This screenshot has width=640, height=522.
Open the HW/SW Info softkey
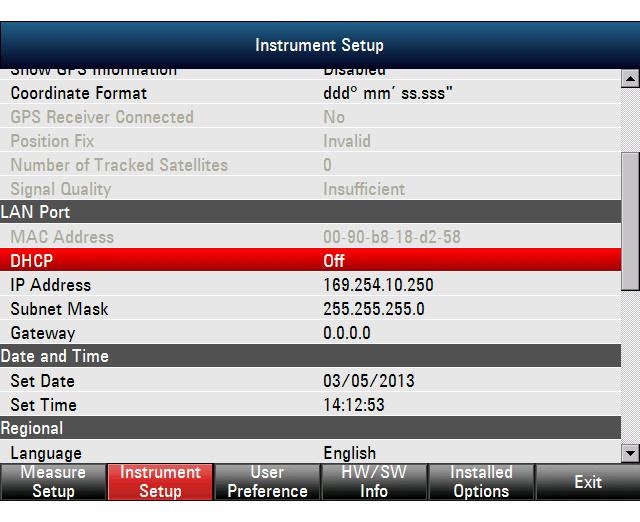(x=374, y=482)
